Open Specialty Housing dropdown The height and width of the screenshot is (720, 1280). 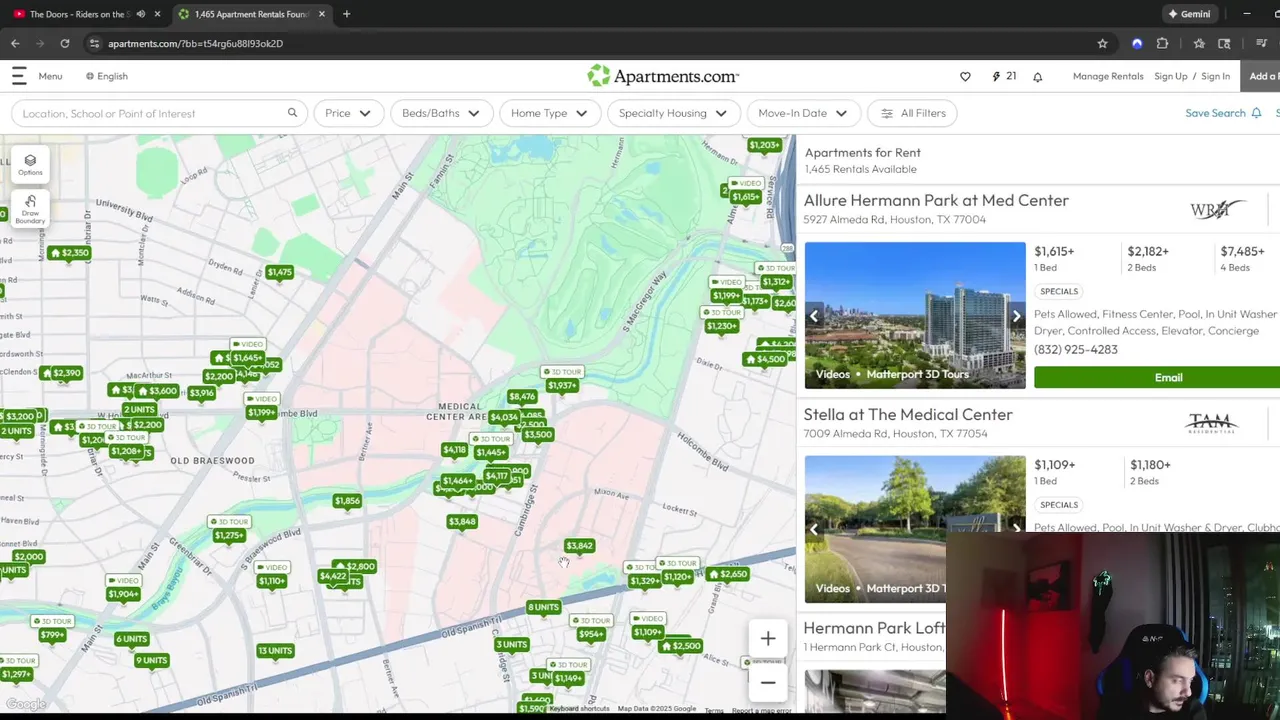point(673,113)
